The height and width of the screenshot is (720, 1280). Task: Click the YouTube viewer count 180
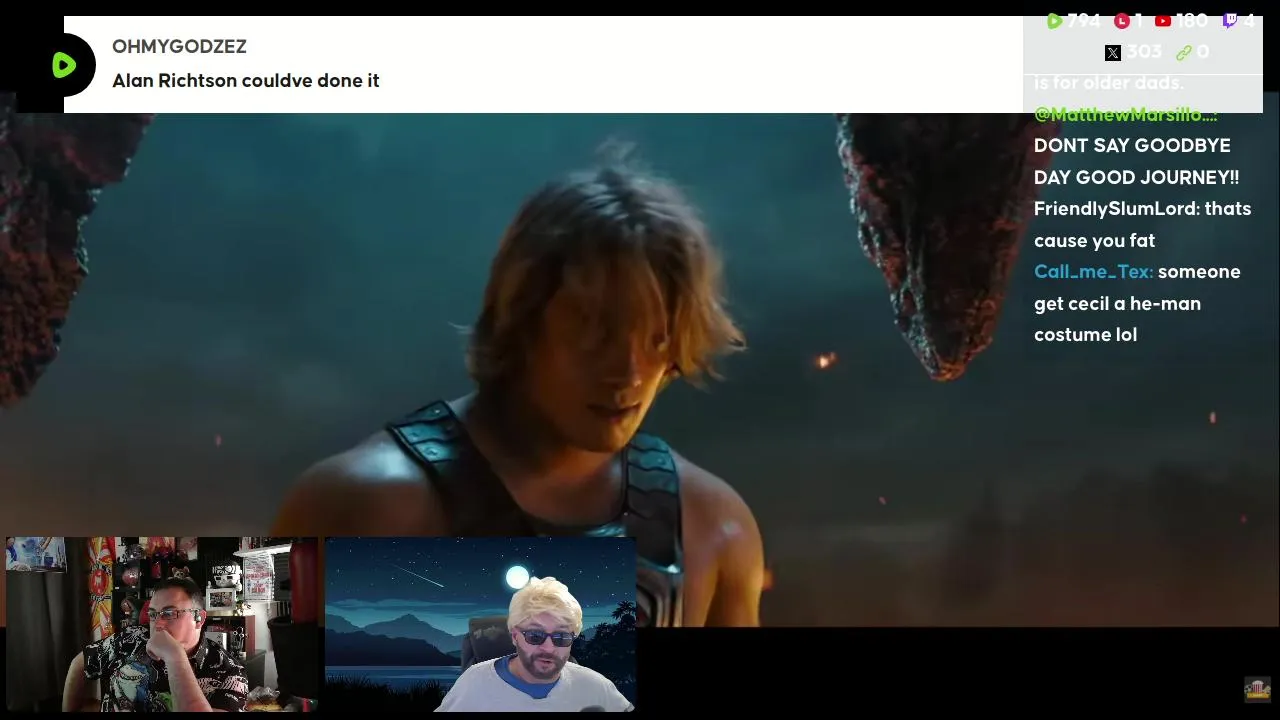pos(1191,21)
